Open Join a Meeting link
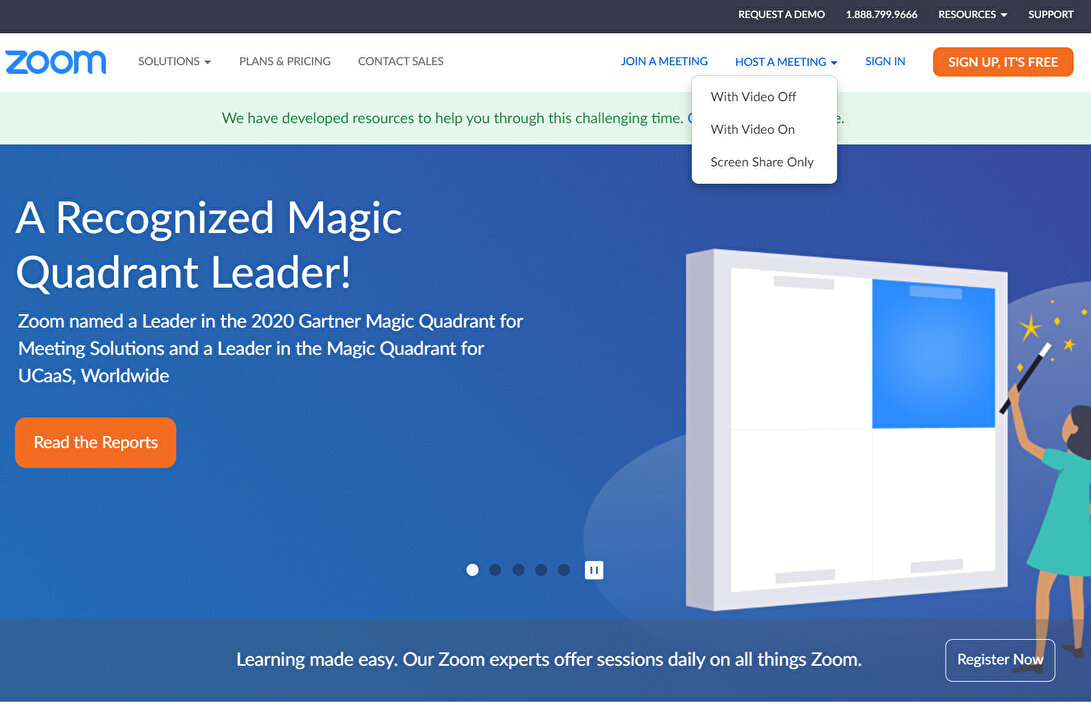 pyautogui.click(x=664, y=62)
